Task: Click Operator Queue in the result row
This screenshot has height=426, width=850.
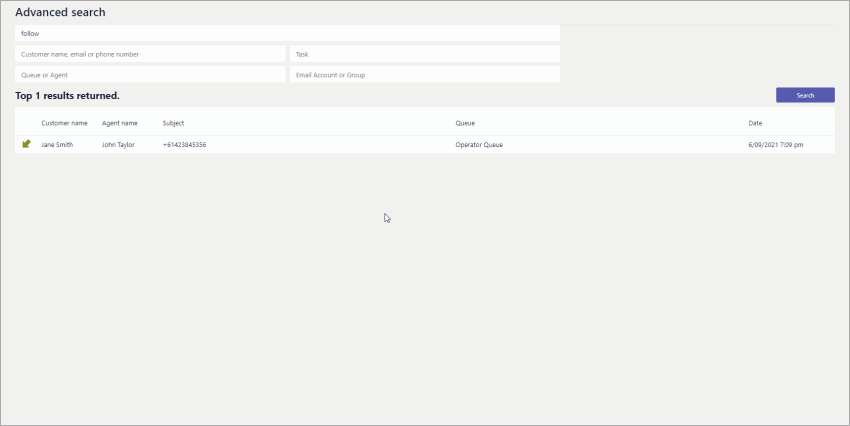Action: click(x=479, y=145)
